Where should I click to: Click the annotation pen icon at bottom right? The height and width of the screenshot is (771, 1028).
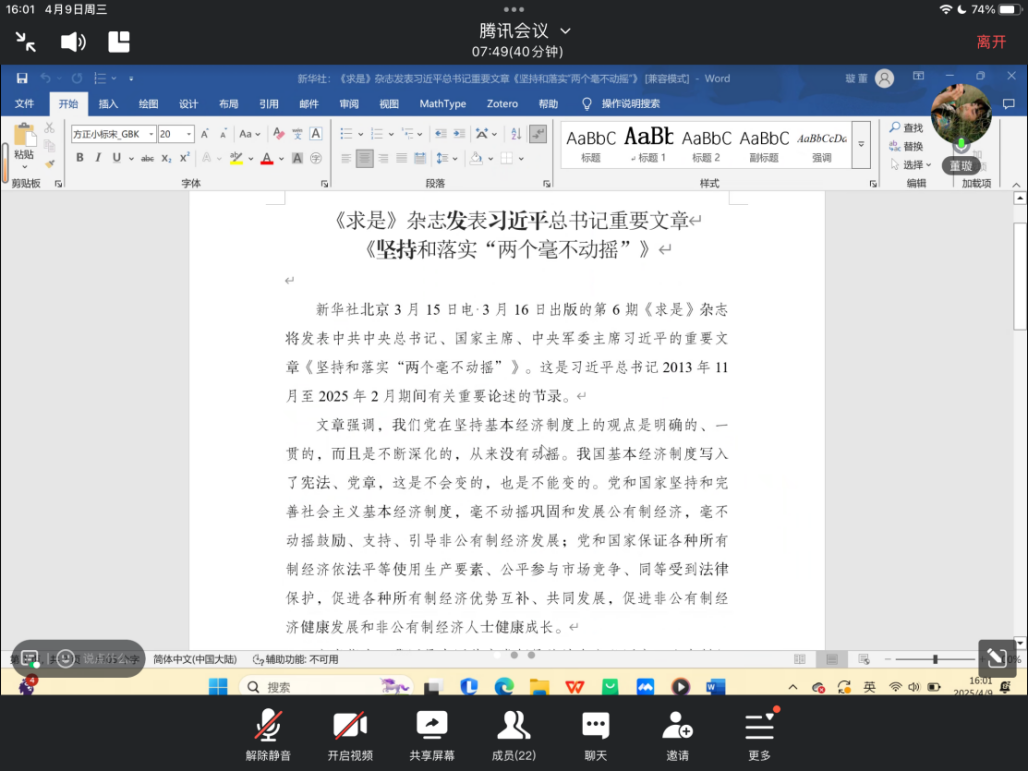click(x=996, y=657)
